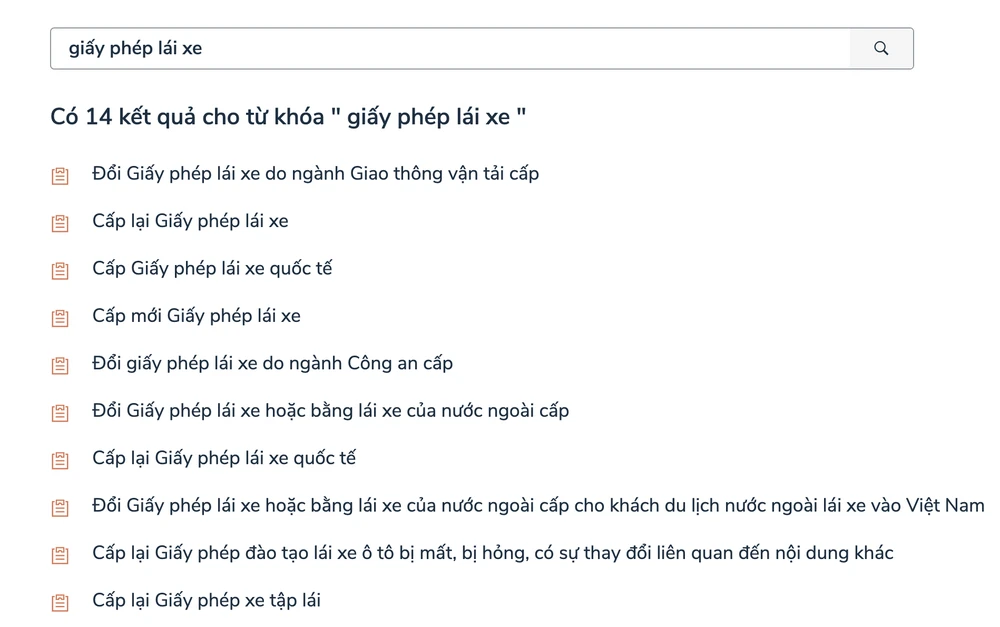Open the result about lost or damaged driver training licenses
This screenshot has width=1000, height=627.
493,552
